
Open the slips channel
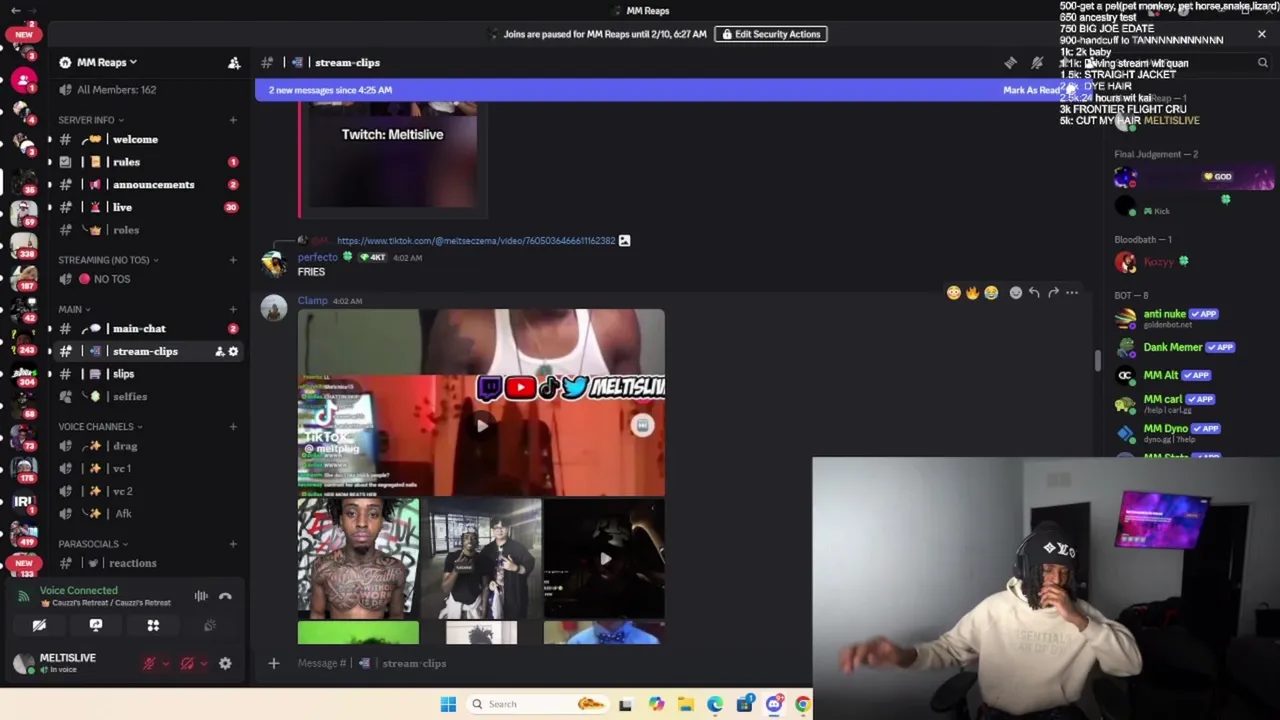click(123, 374)
